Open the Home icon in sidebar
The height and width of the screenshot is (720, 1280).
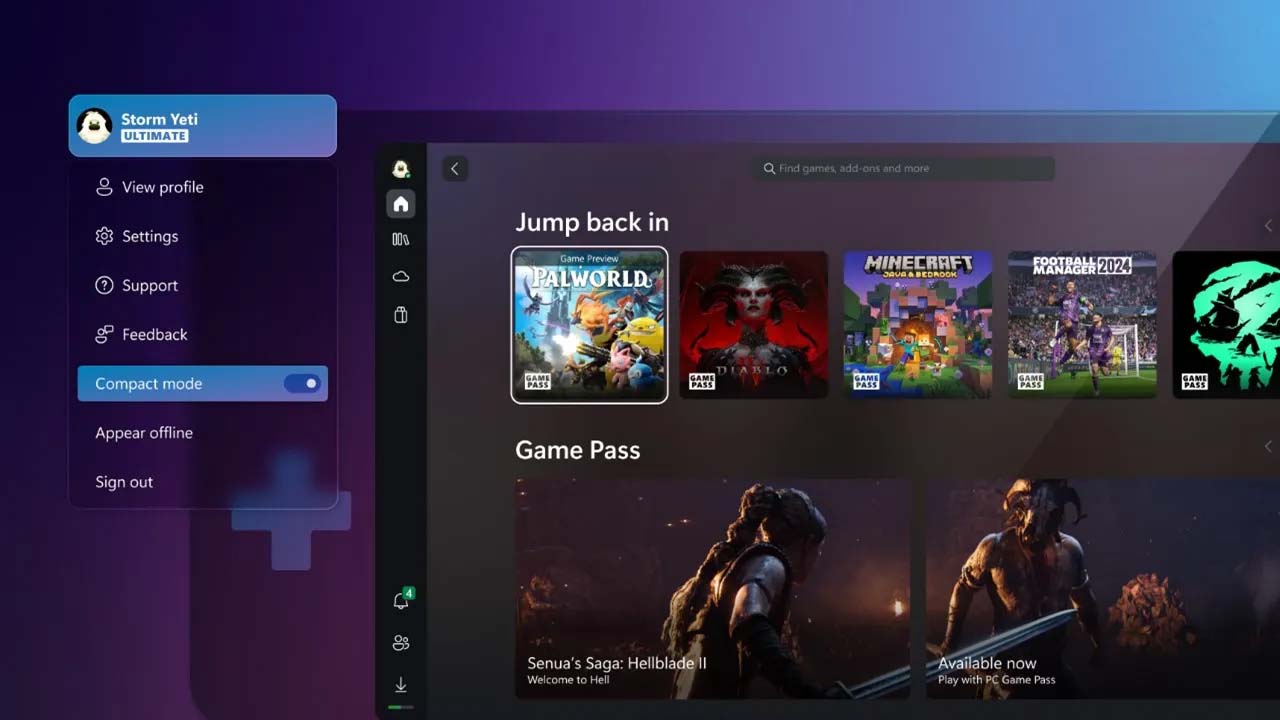pyautogui.click(x=401, y=204)
